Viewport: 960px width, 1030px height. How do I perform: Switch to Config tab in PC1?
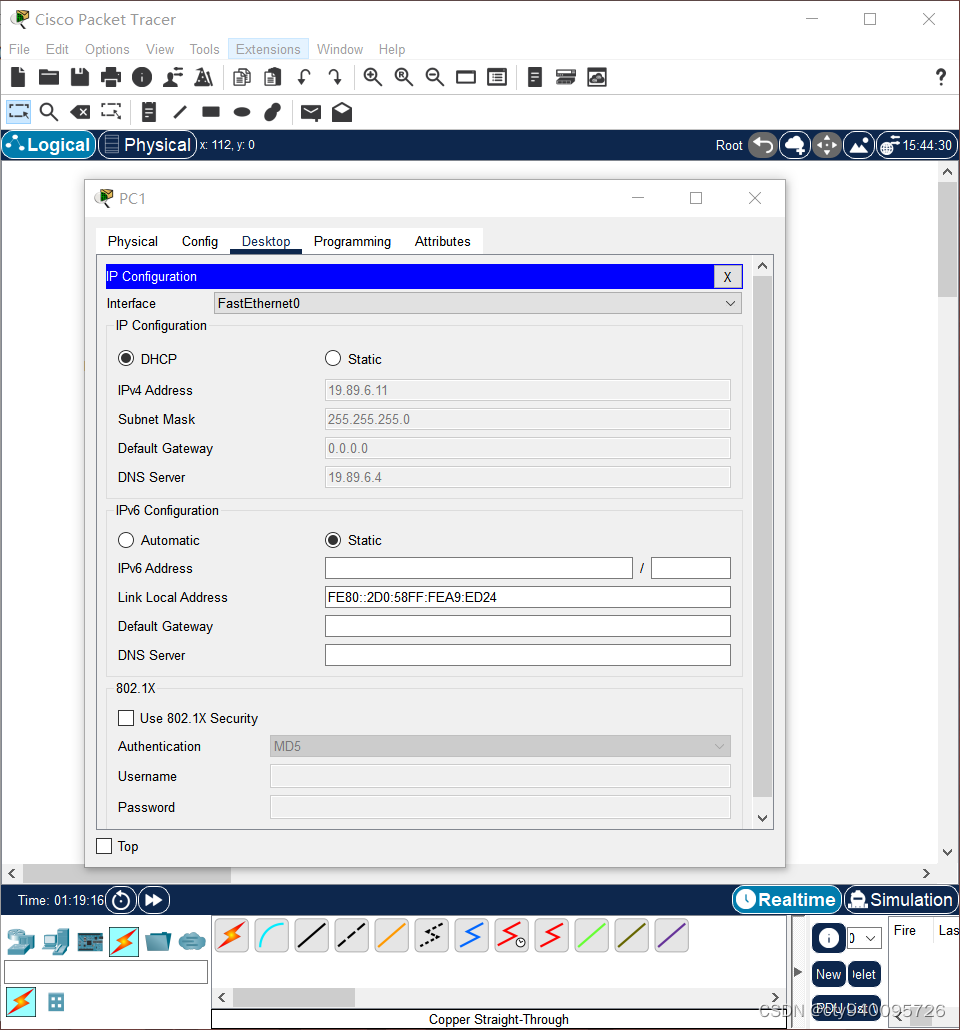[x=200, y=241]
